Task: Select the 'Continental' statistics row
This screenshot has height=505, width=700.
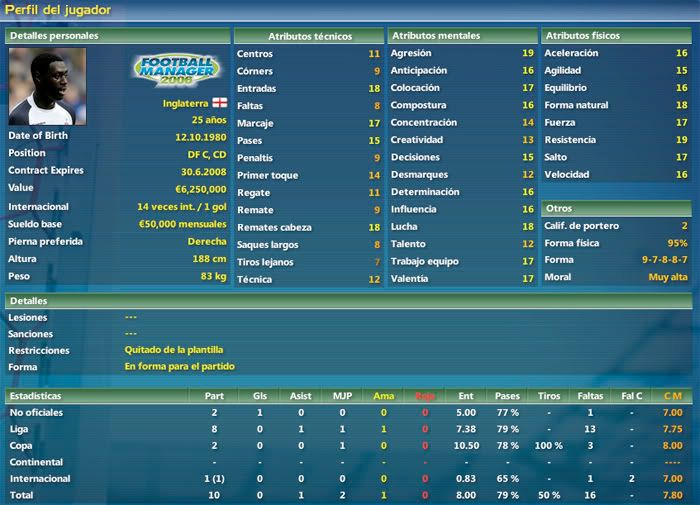Action: pyautogui.click(x=349, y=462)
